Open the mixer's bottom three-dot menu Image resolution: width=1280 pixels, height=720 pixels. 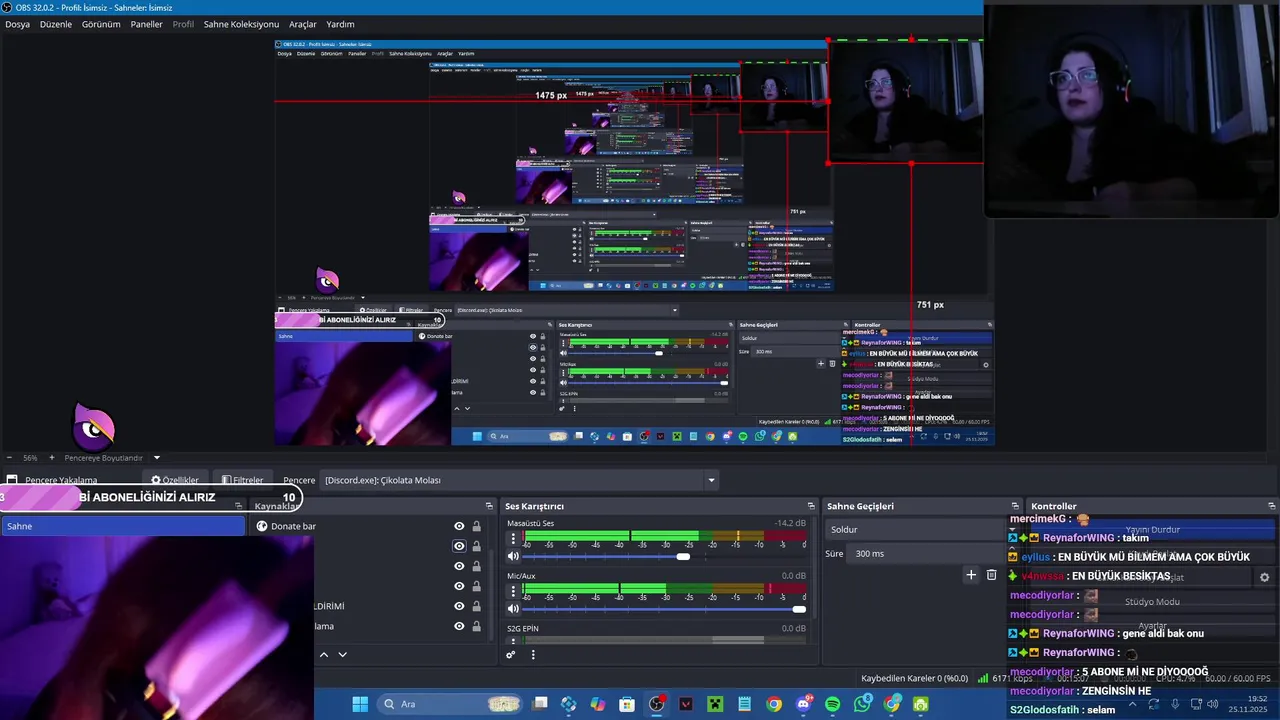tap(533, 655)
